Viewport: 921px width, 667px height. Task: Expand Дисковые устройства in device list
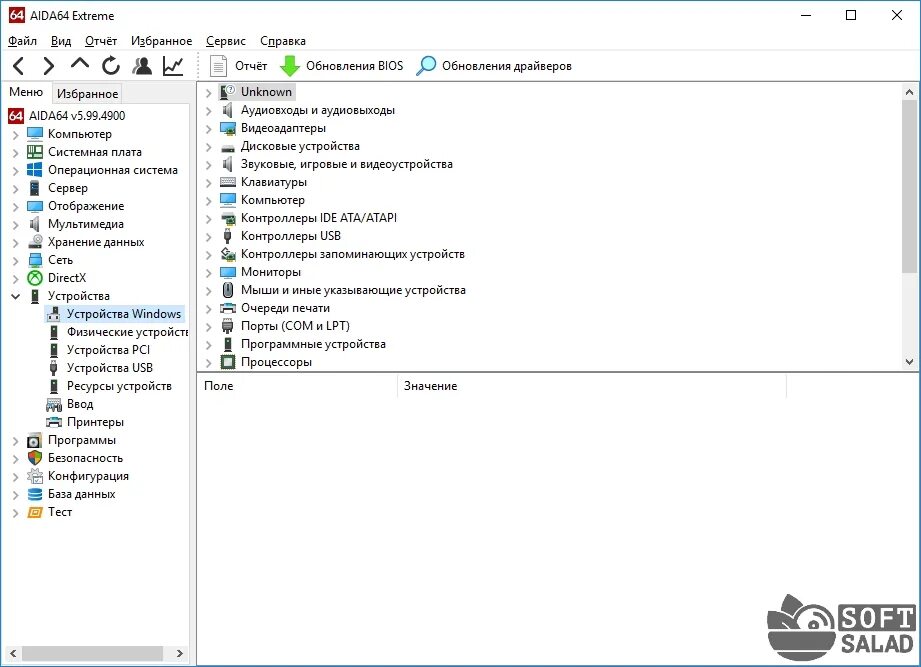208,146
